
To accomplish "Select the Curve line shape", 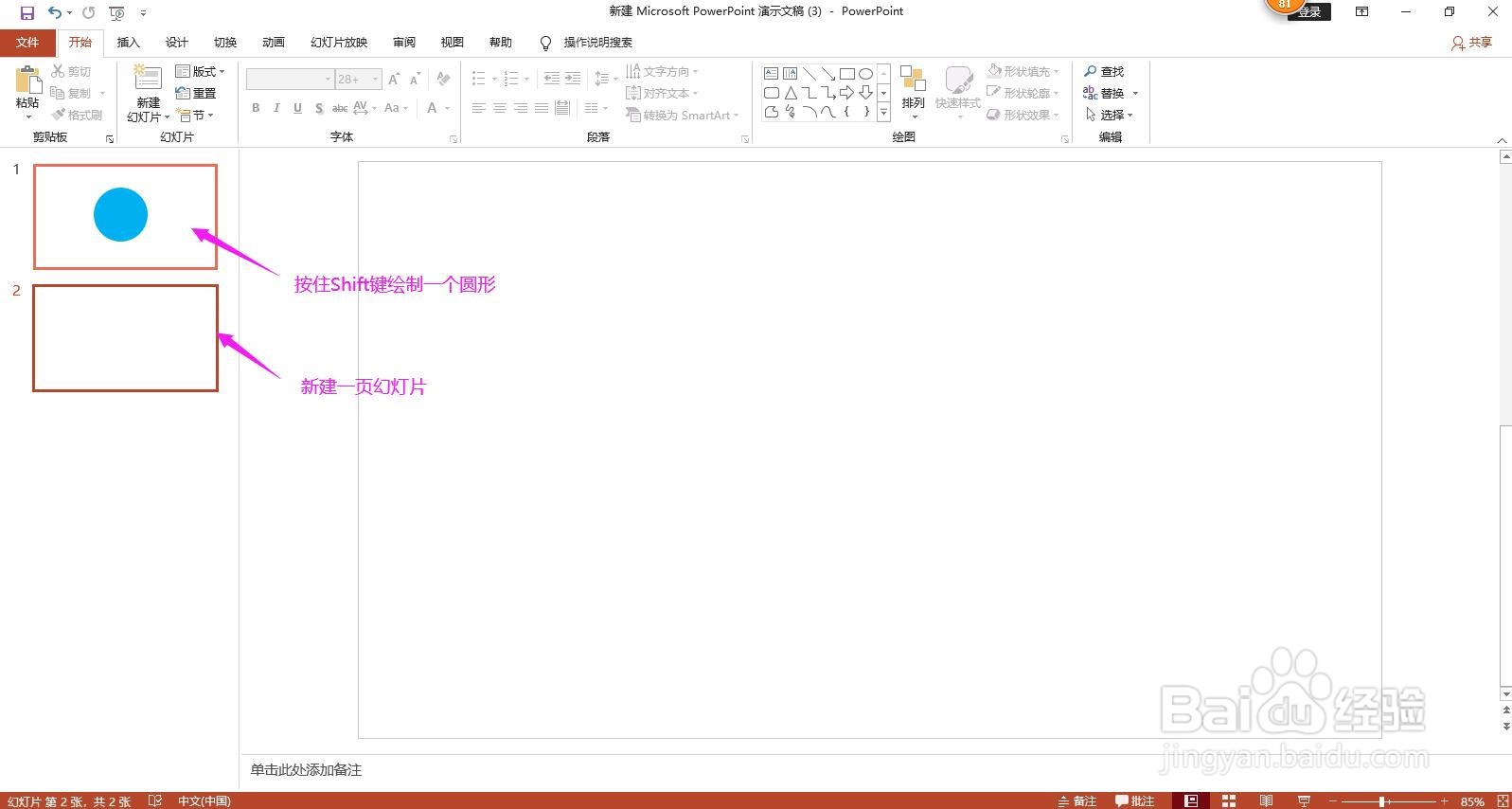I will tap(828, 112).
